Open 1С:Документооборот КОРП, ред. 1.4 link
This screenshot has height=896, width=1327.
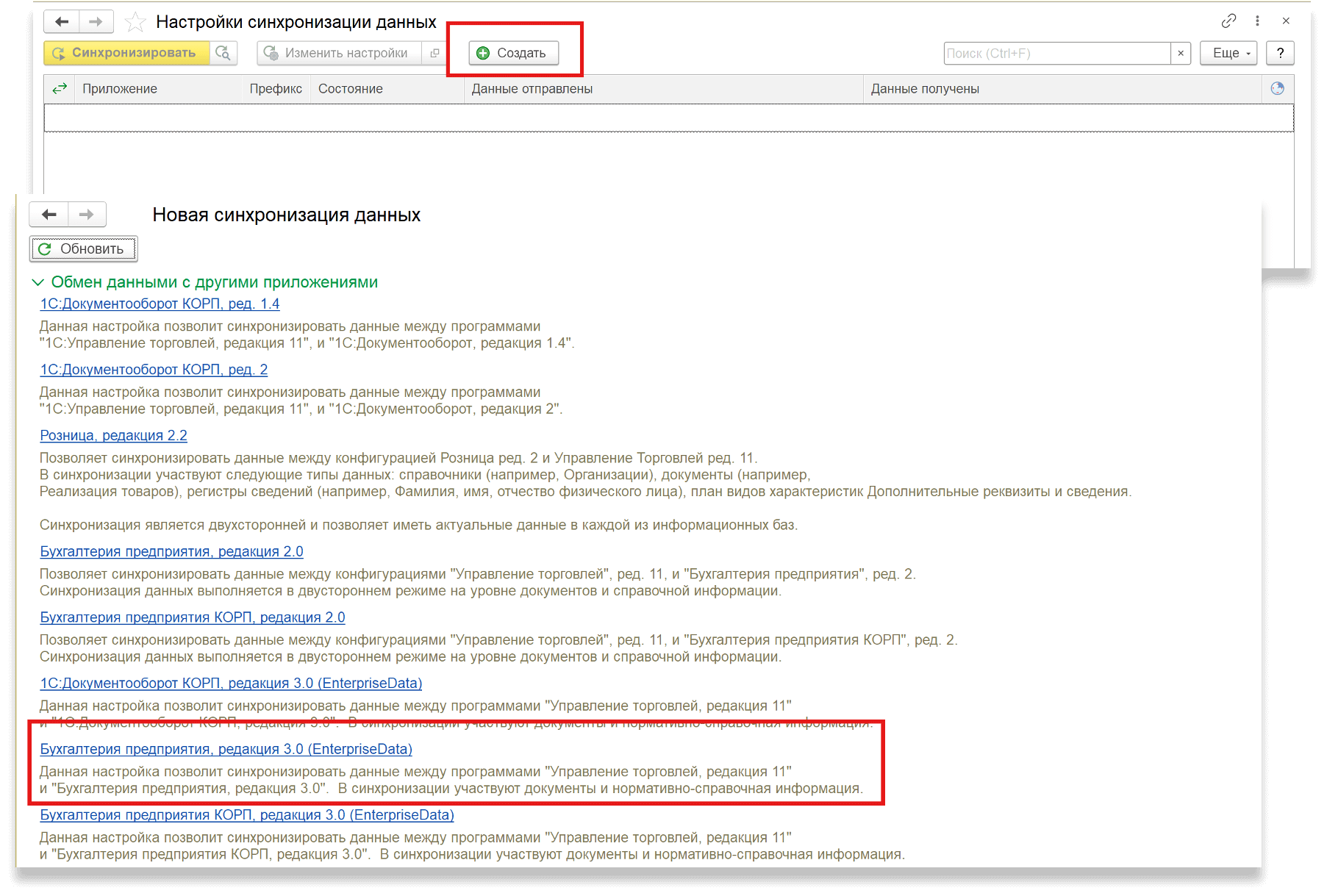click(x=160, y=304)
